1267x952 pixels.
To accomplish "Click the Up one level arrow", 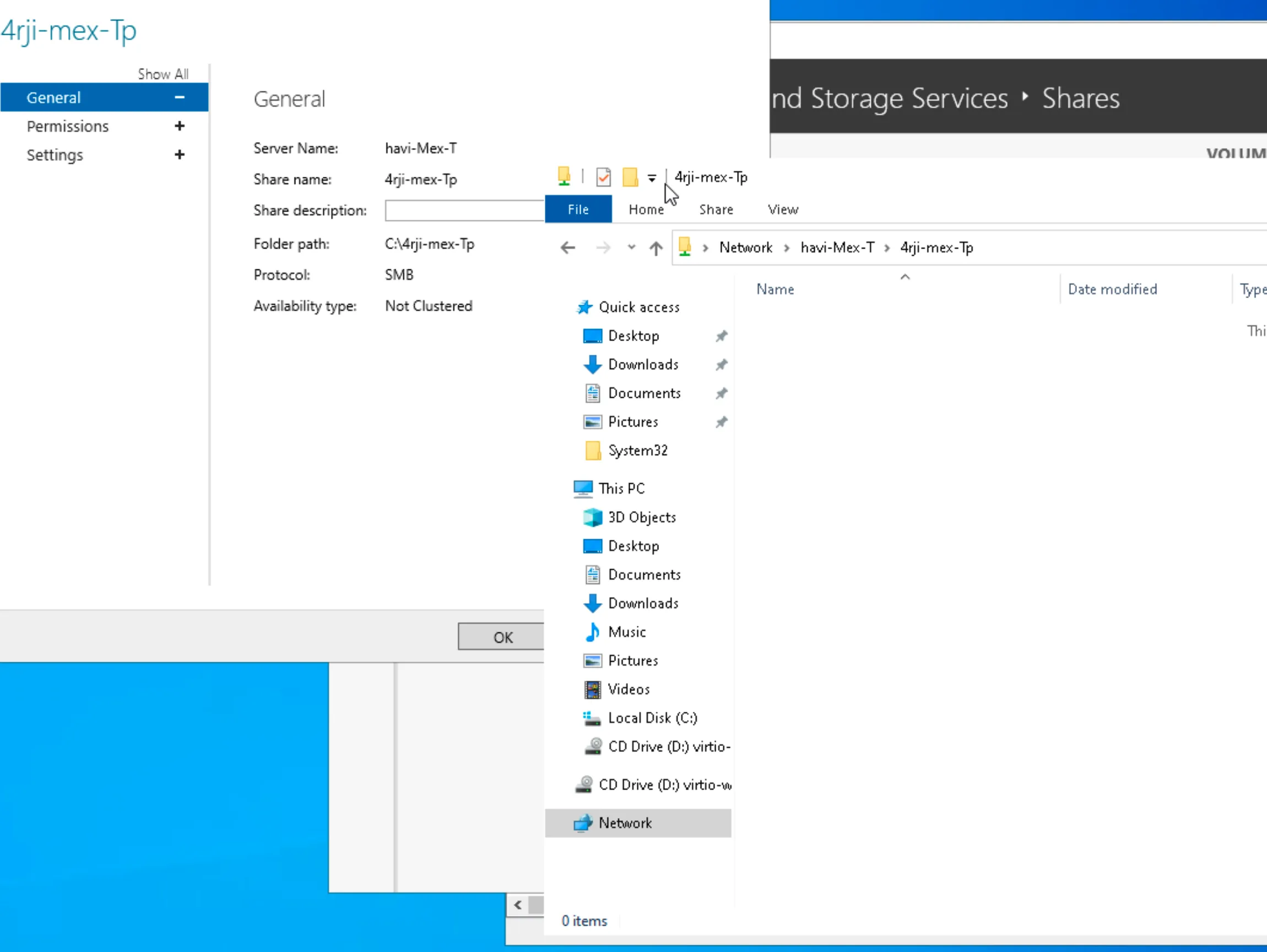I will click(x=656, y=247).
